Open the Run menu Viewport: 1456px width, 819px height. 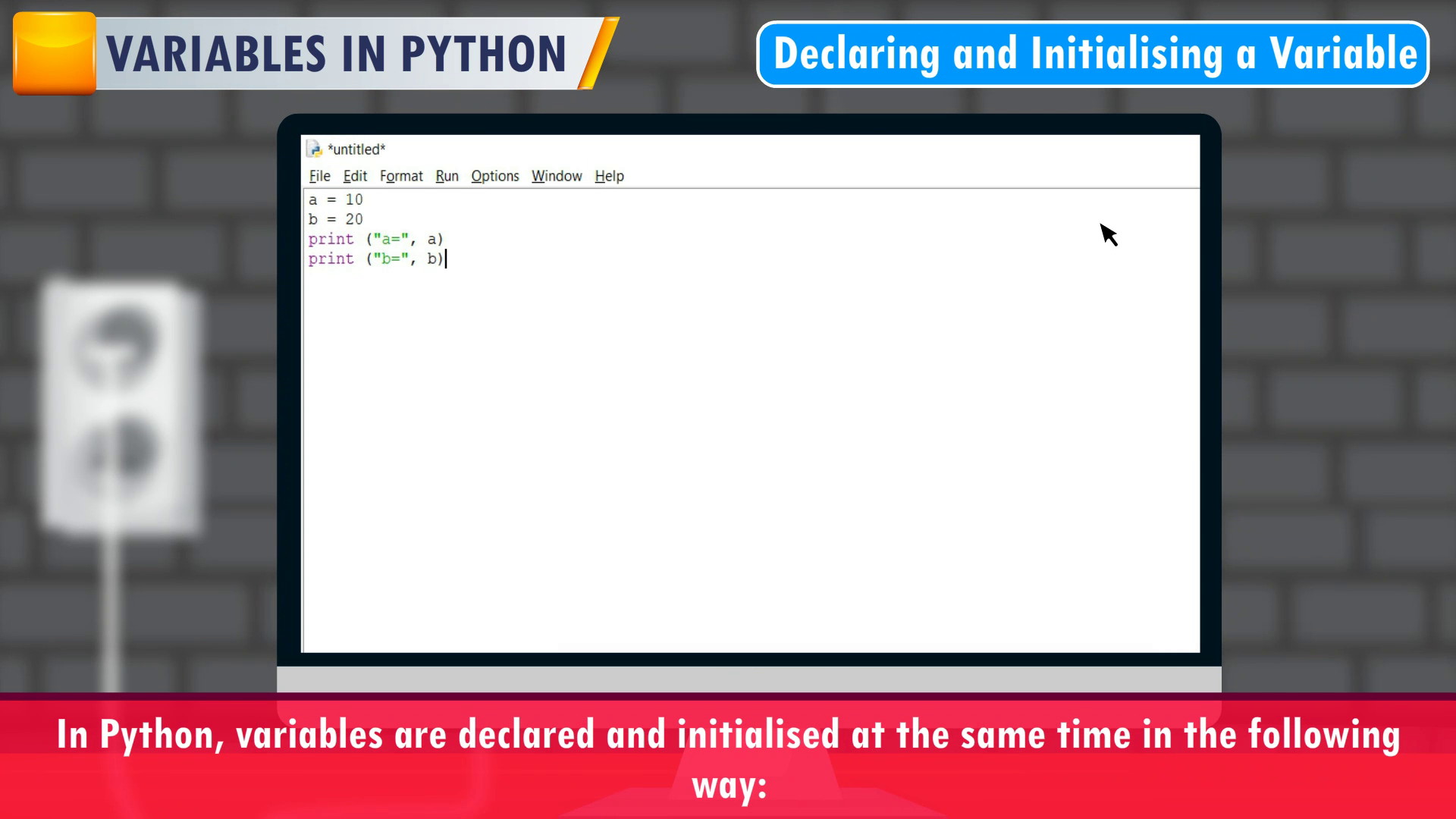[x=447, y=176]
